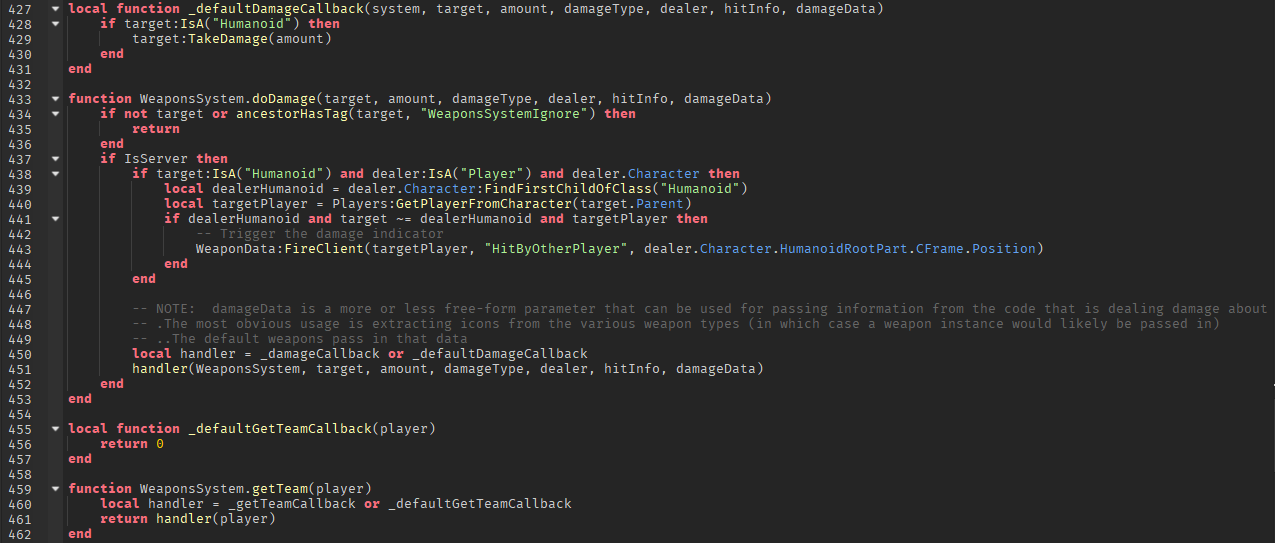Image resolution: width=1275 pixels, height=543 pixels.
Task: Collapse the WeaponsSystem.getTeam fold on line 459
Action: 54,488
